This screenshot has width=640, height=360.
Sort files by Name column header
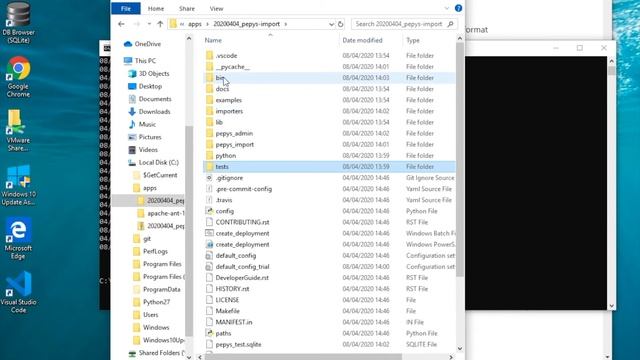[270, 40]
